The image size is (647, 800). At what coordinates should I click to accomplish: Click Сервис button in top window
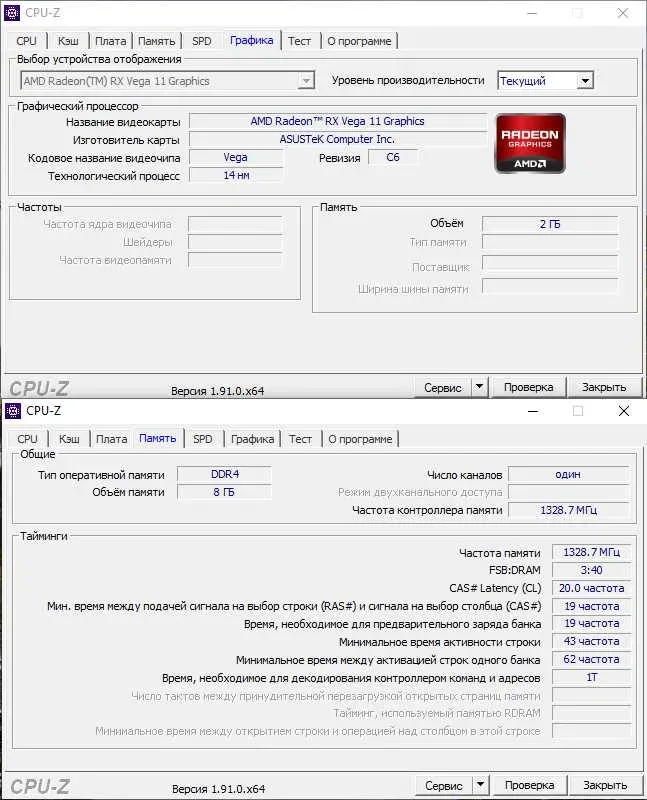click(443, 387)
